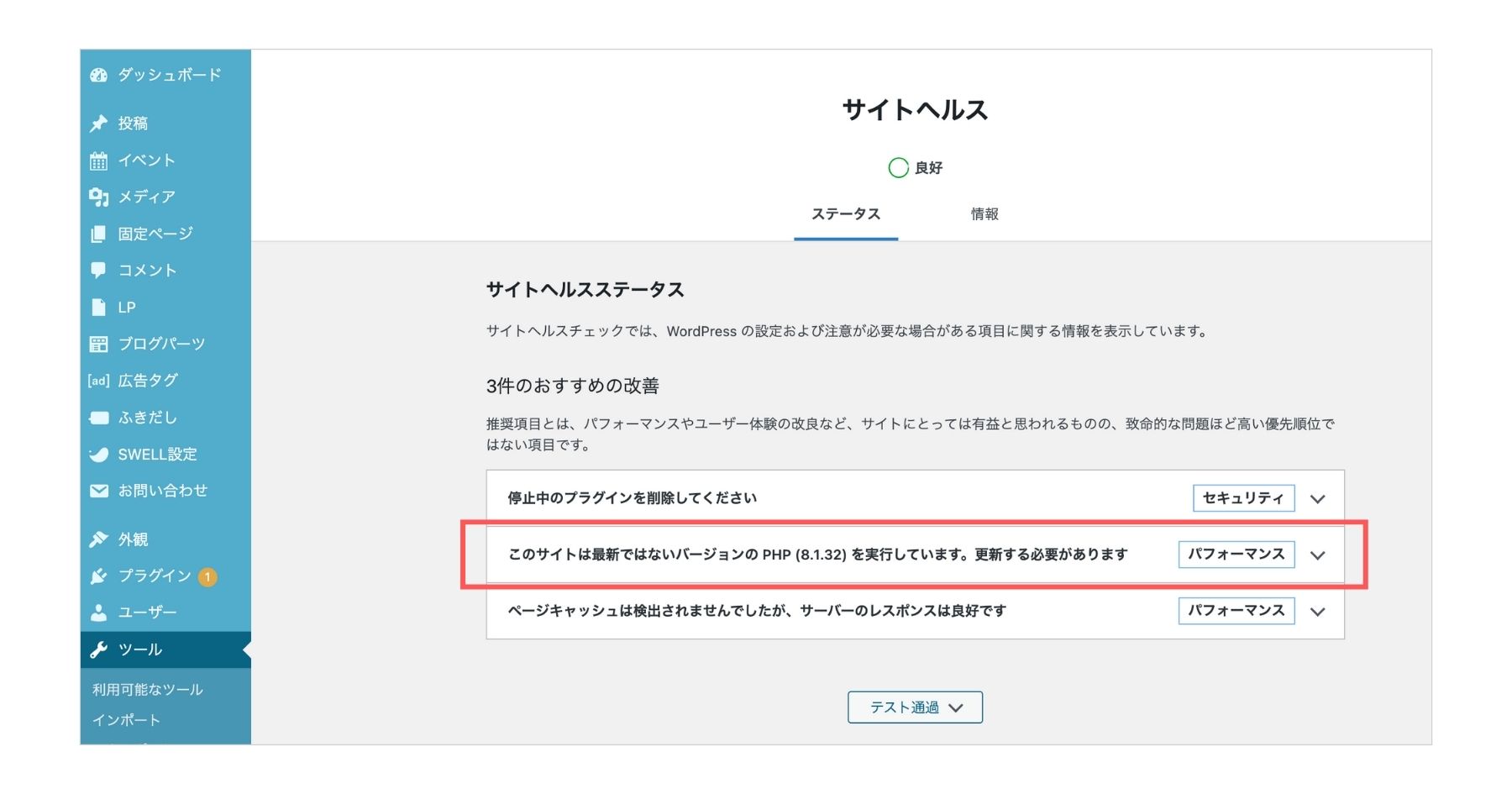Open インポート submenu link
The width and height of the screenshot is (1512, 794).
pos(126,720)
